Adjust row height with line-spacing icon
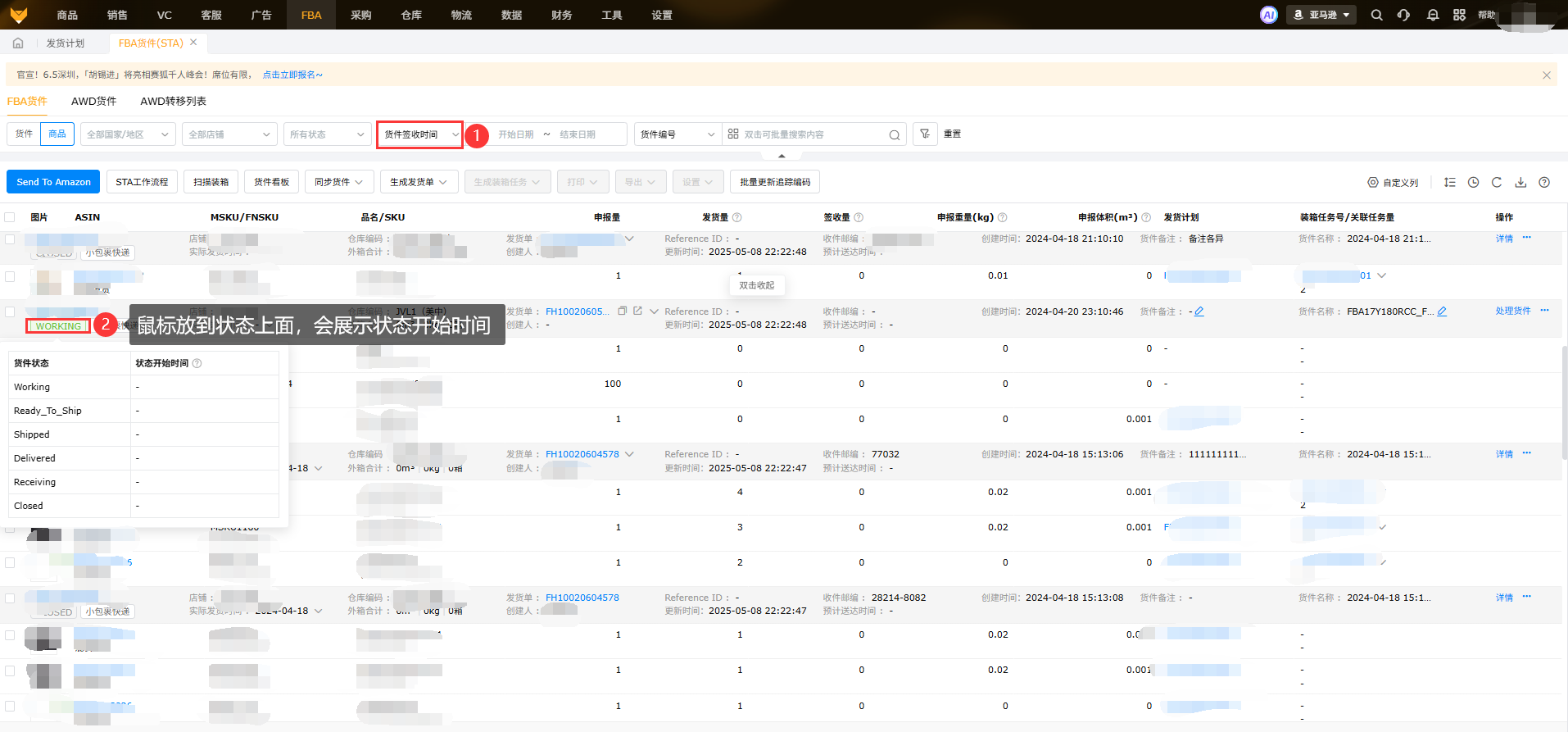 click(x=1449, y=183)
